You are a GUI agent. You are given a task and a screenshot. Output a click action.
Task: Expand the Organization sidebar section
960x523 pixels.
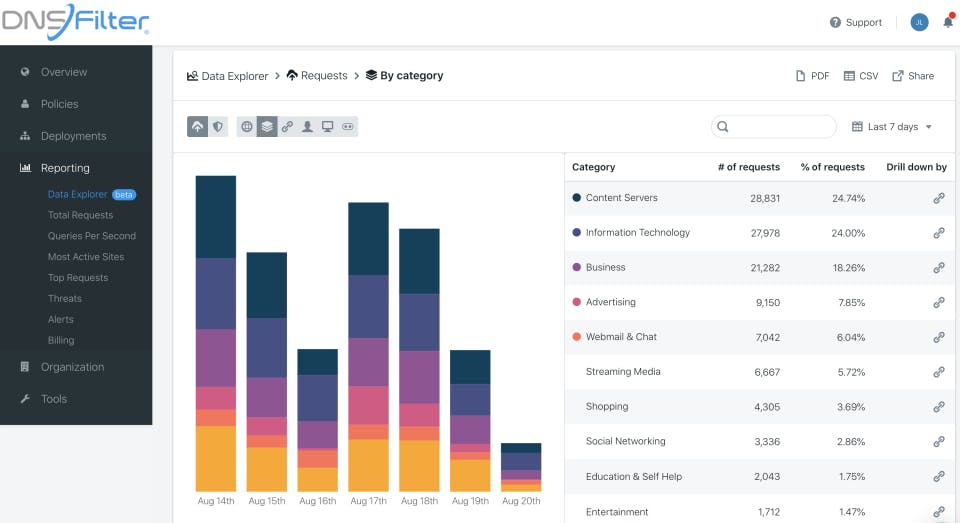72,367
